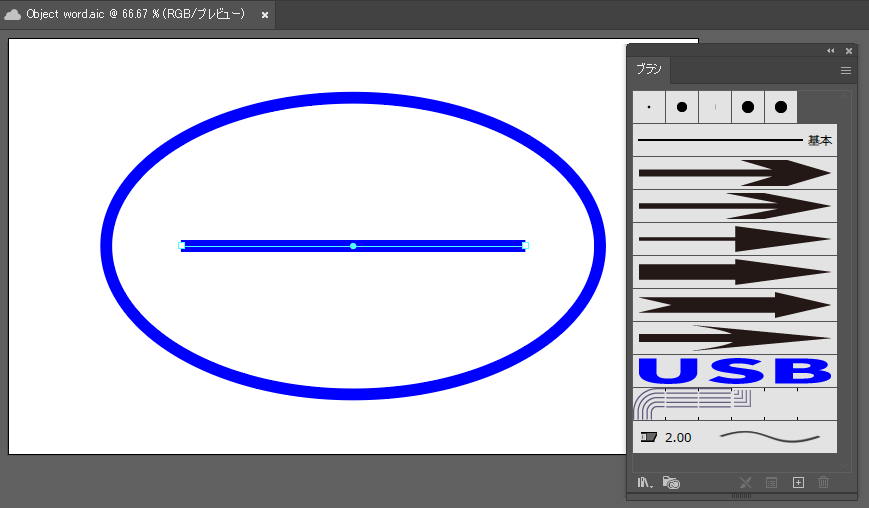Image resolution: width=869 pixels, height=508 pixels.
Task: Select the center point of the blue line
Action: tap(353, 245)
